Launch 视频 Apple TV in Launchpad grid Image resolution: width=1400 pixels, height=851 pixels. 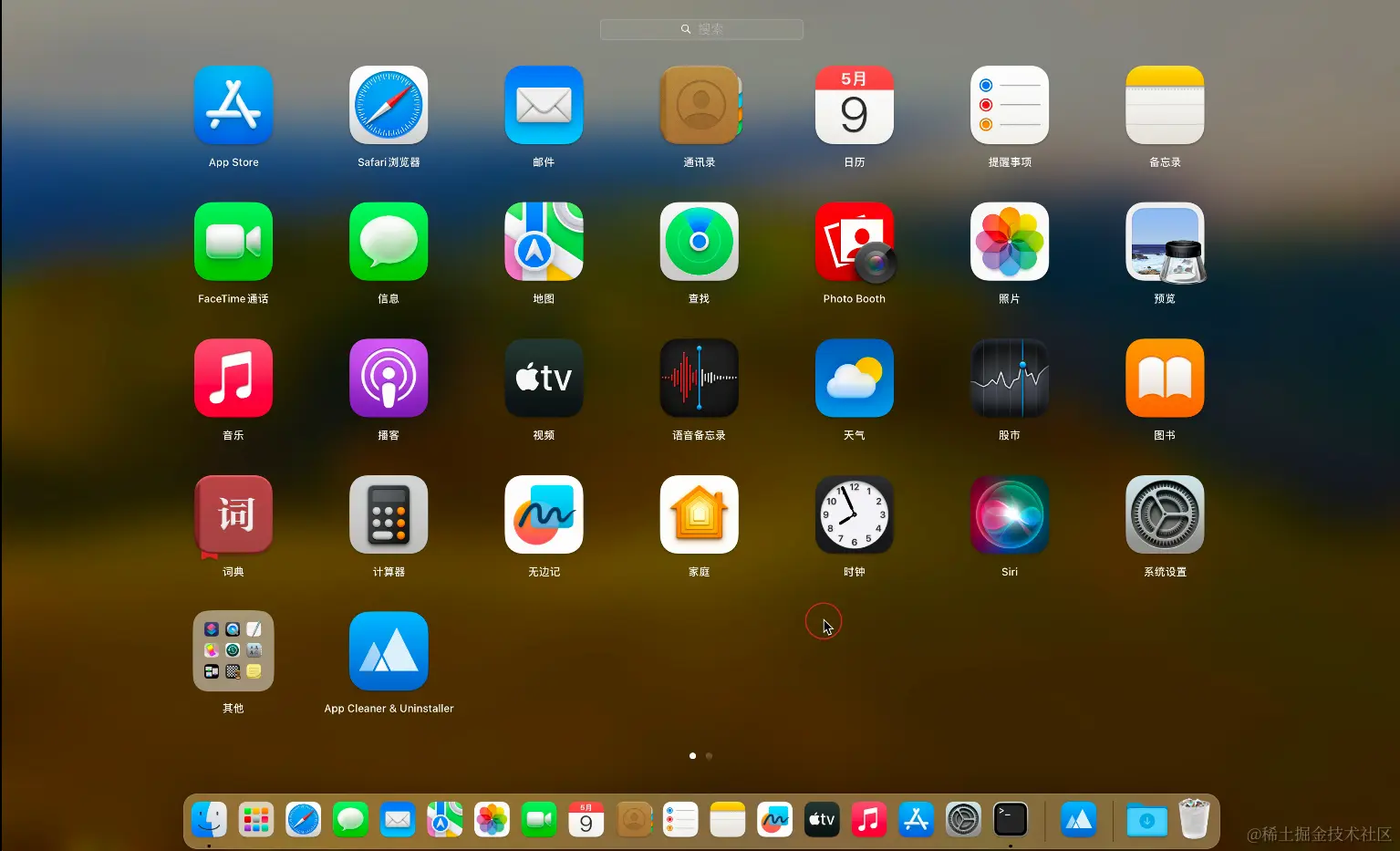tap(544, 378)
